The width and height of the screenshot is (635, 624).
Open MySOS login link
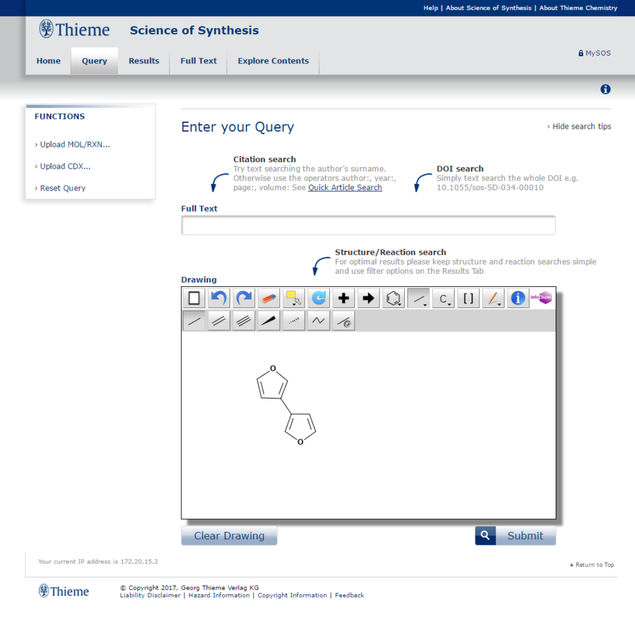(x=595, y=53)
